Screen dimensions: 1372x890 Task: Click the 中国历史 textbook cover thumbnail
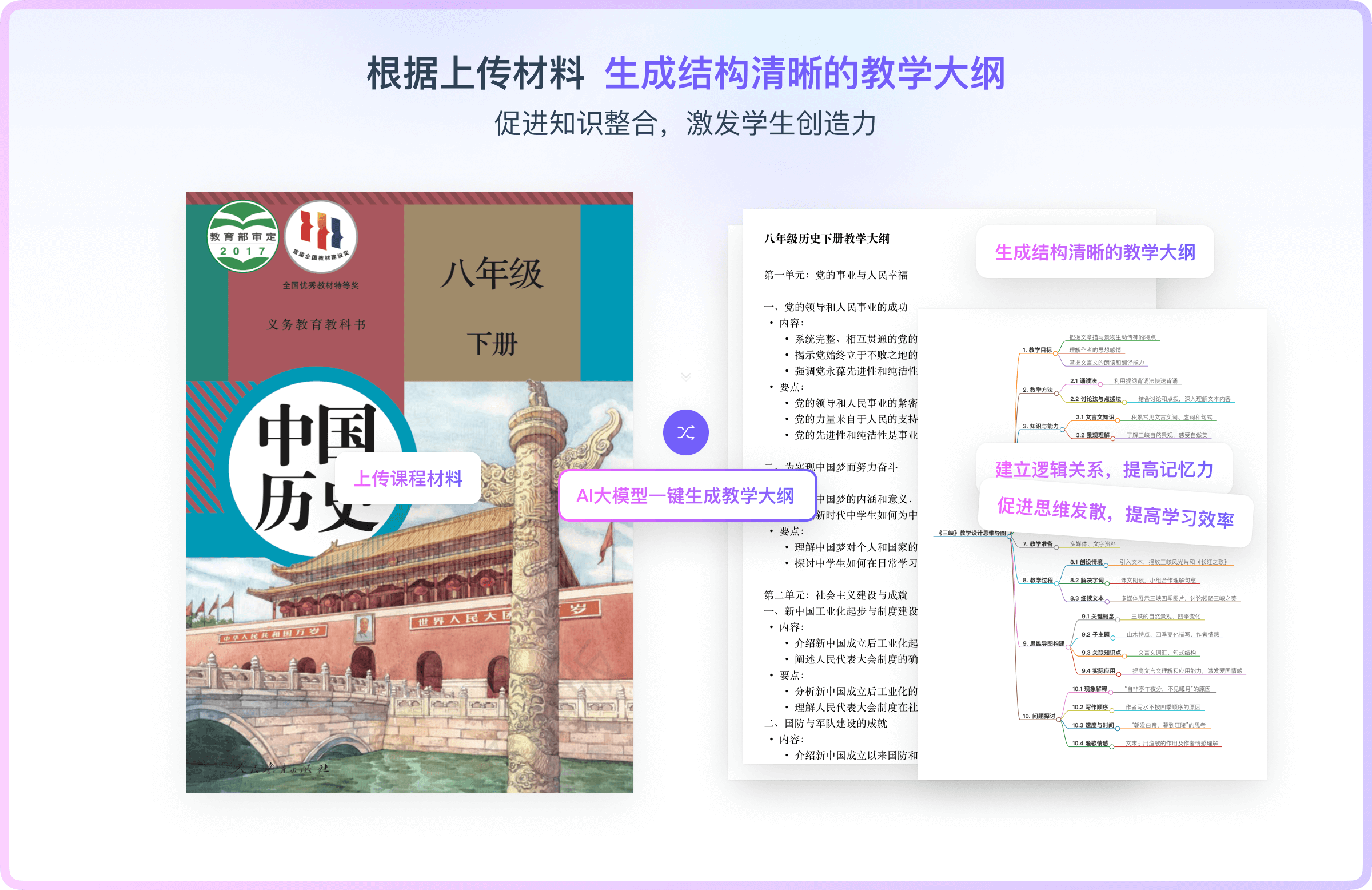tap(409, 492)
